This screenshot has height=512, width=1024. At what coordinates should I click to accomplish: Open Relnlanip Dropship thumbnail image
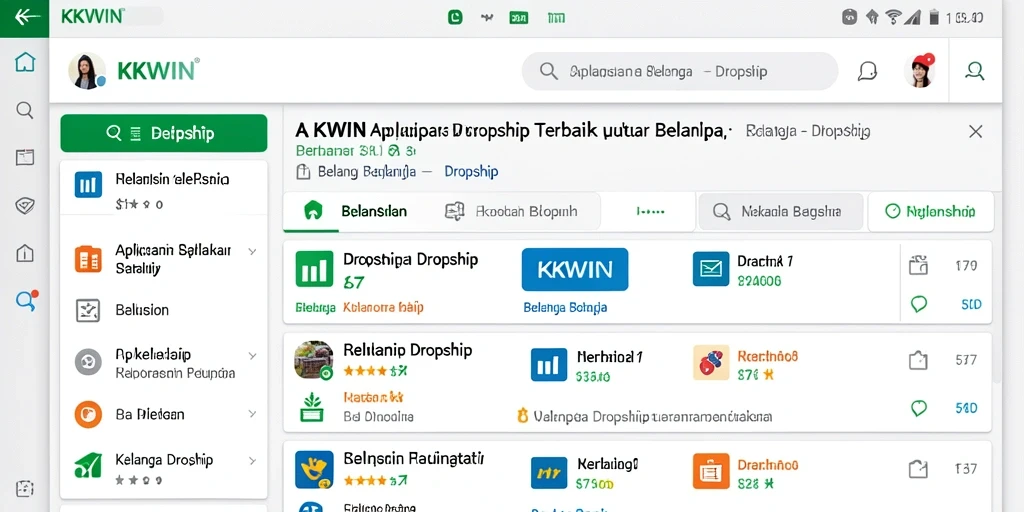click(314, 360)
